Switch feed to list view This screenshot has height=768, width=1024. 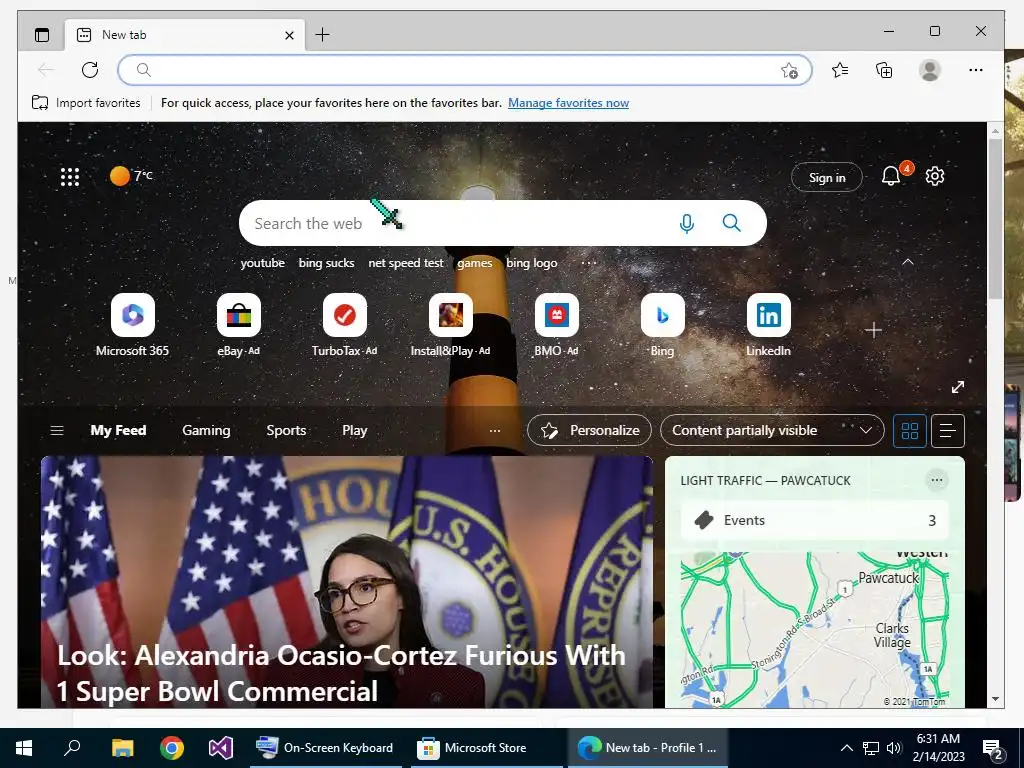coord(948,430)
